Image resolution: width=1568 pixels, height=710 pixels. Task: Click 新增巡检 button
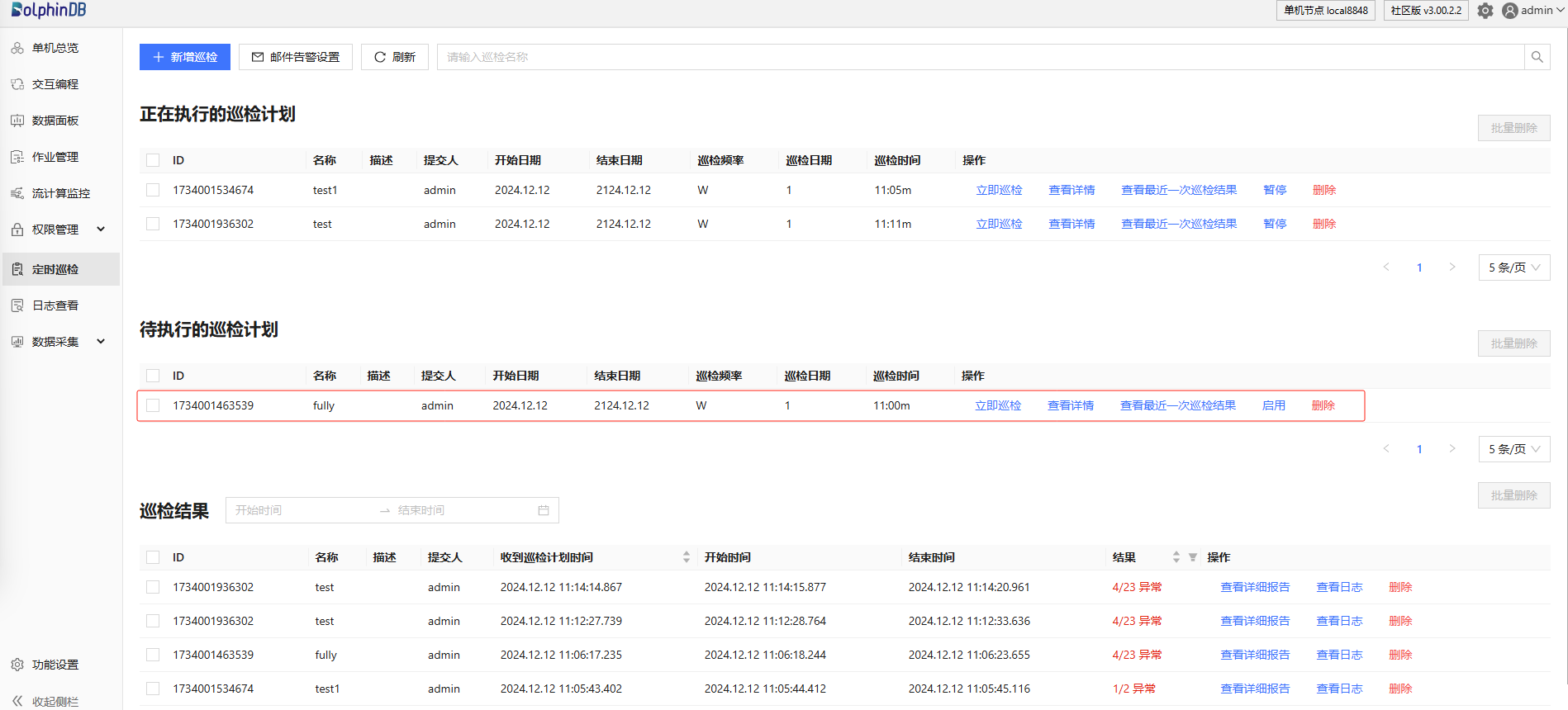[x=185, y=57]
